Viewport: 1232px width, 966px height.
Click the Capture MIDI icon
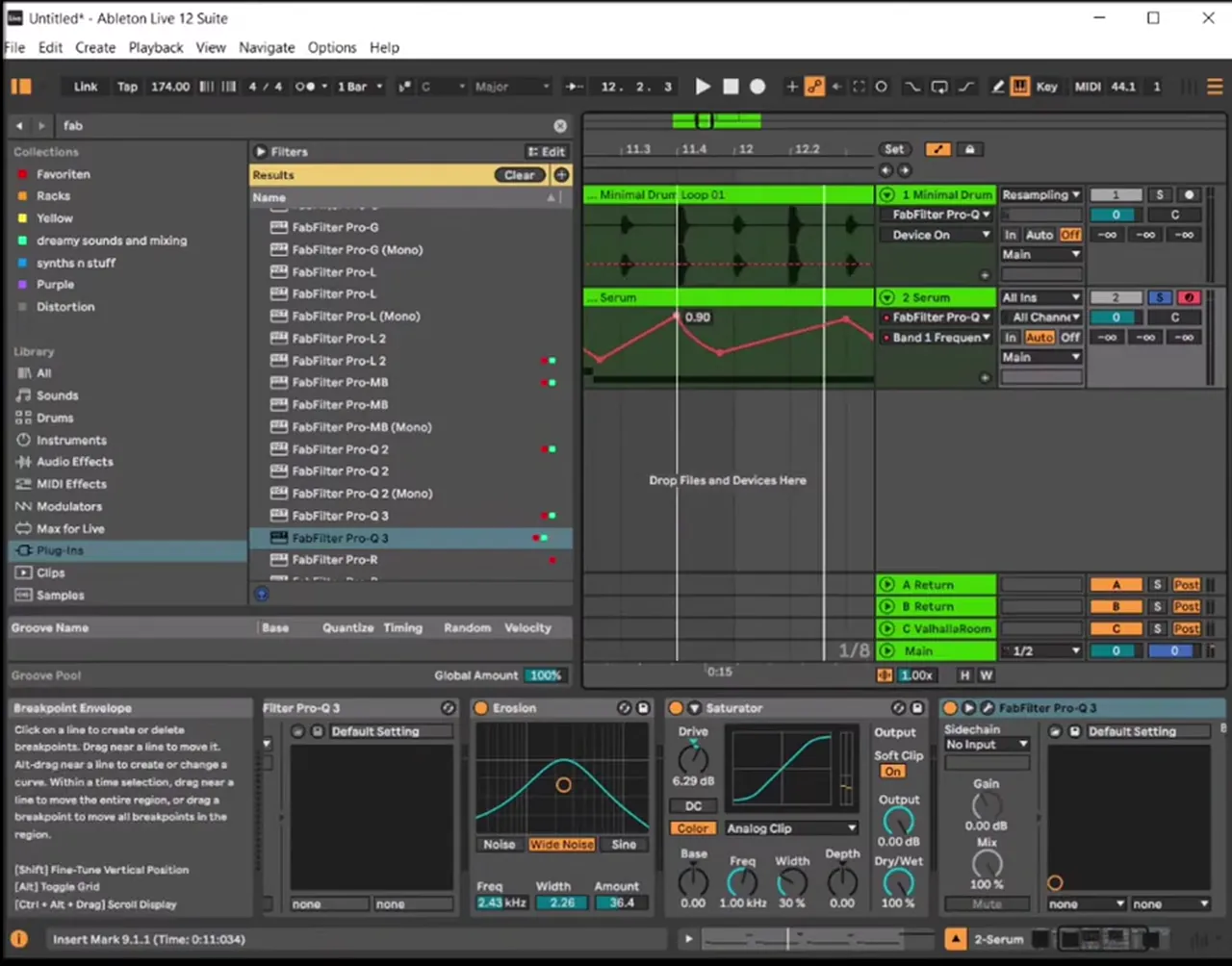(859, 87)
